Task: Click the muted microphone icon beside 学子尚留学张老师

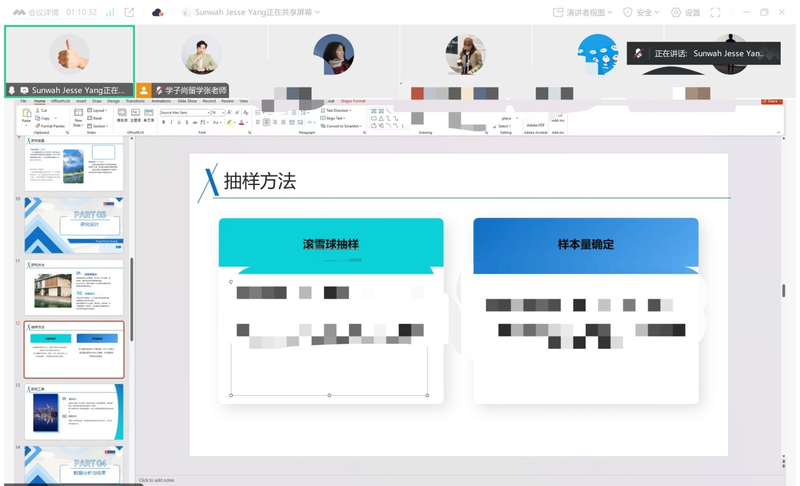Action: pyautogui.click(x=159, y=90)
